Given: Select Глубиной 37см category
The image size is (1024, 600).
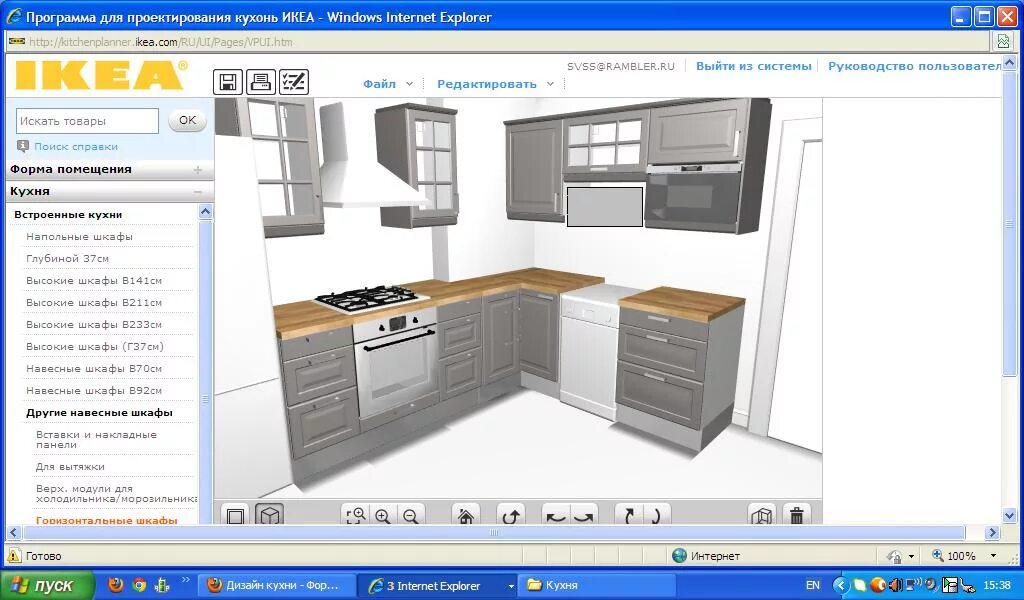Looking at the screenshot, I should tap(67, 259).
